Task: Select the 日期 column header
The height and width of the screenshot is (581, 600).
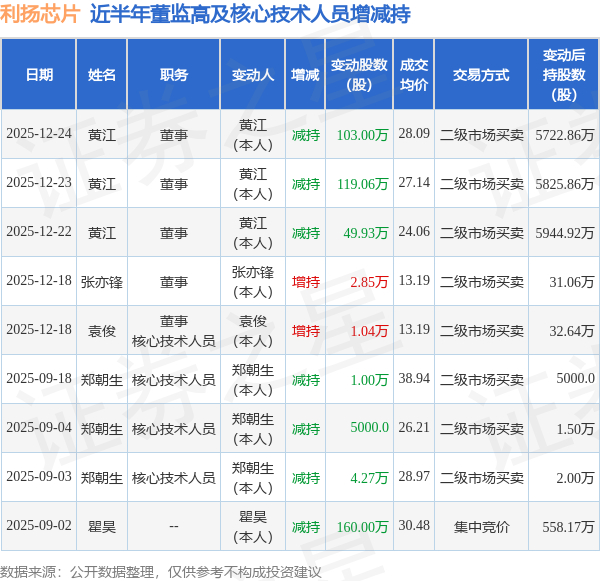Action: point(39,75)
